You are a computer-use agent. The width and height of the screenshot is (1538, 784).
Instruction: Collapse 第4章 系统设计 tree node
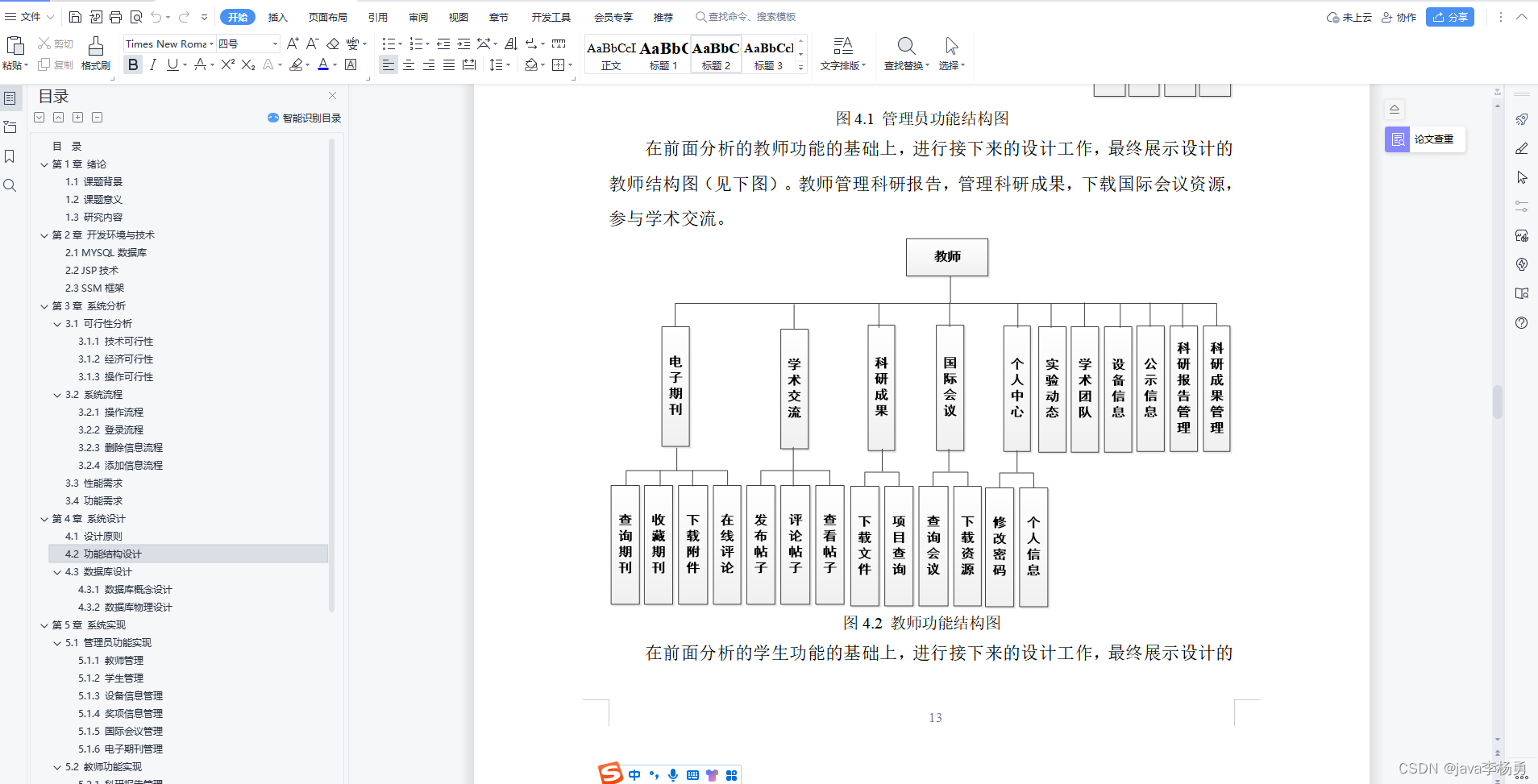point(44,519)
